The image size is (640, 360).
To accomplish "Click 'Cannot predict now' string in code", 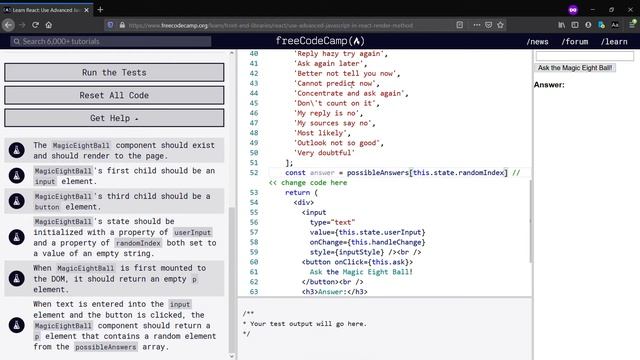I will (x=335, y=83).
